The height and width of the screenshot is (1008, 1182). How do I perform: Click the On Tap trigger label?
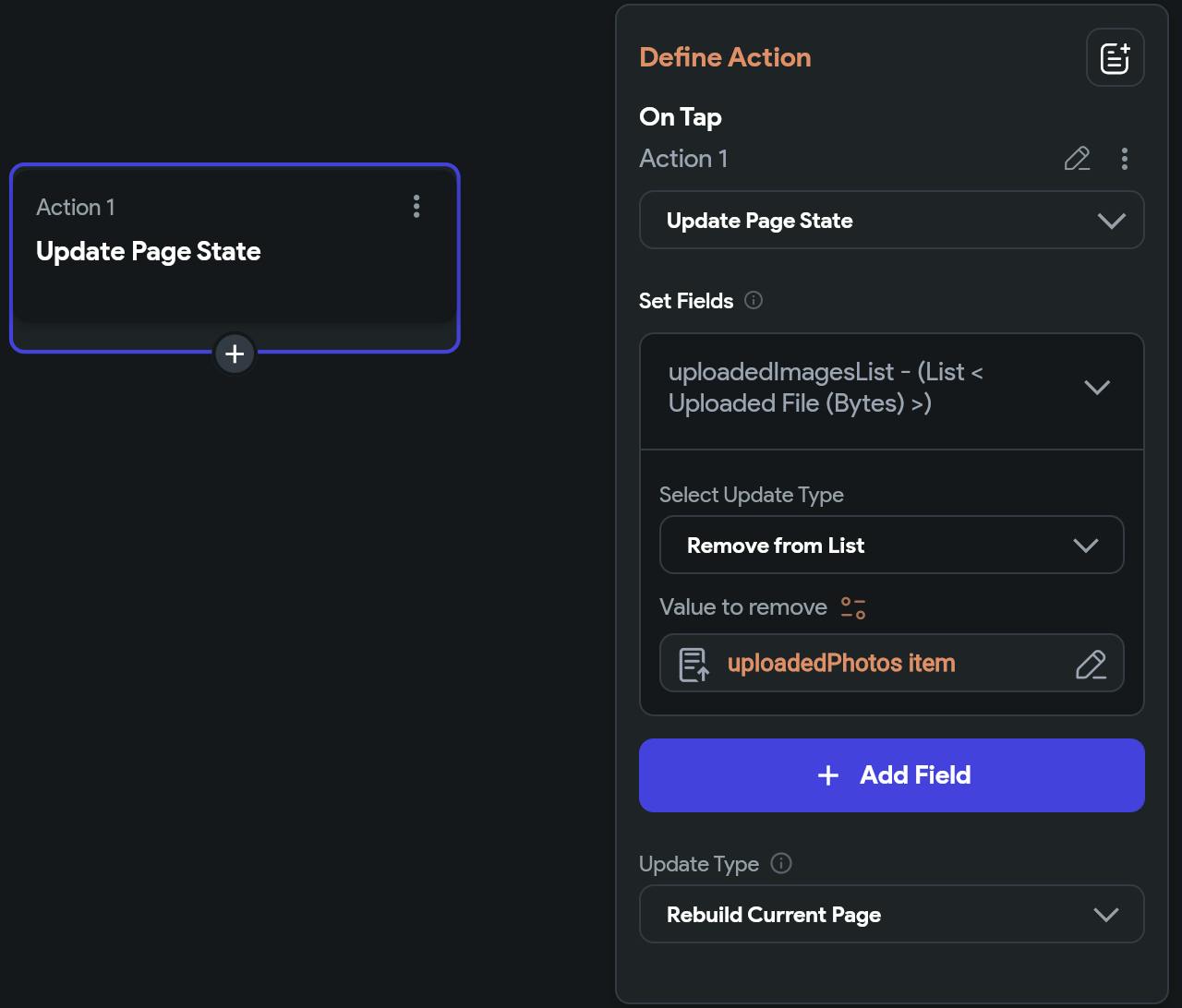point(681,117)
